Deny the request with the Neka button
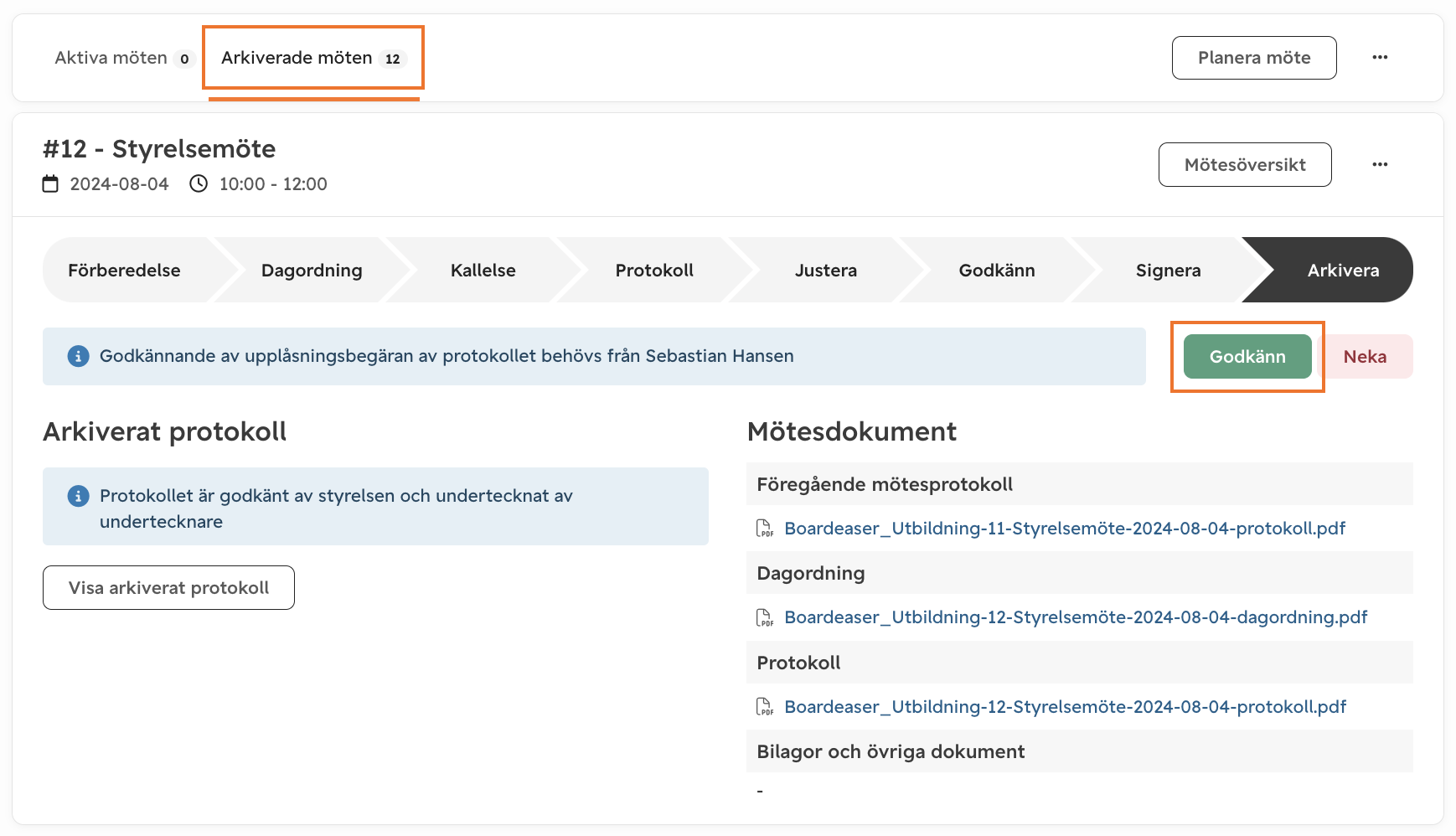 click(x=1365, y=357)
